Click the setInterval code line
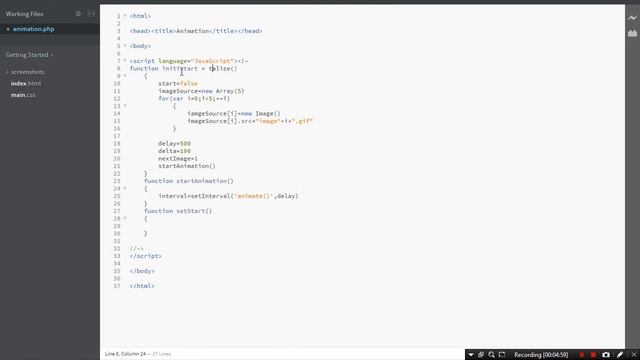The height and width of the screenshot is (360, 640). [x=228, y=196]
